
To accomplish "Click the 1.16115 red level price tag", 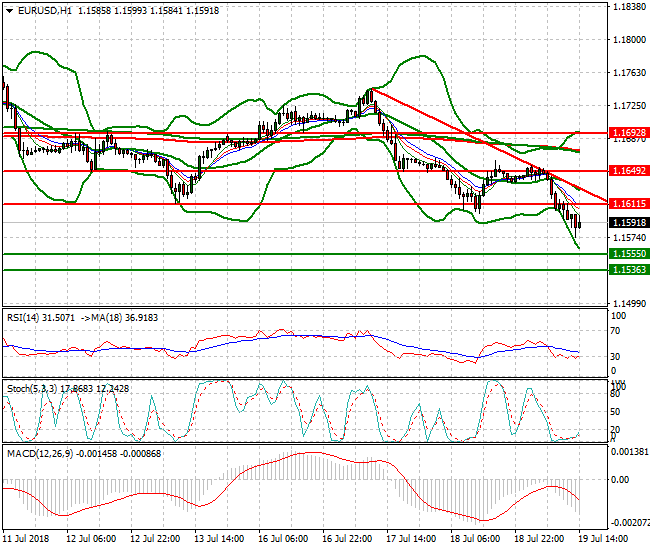I will pyautogui.click(x=629, y=204).
